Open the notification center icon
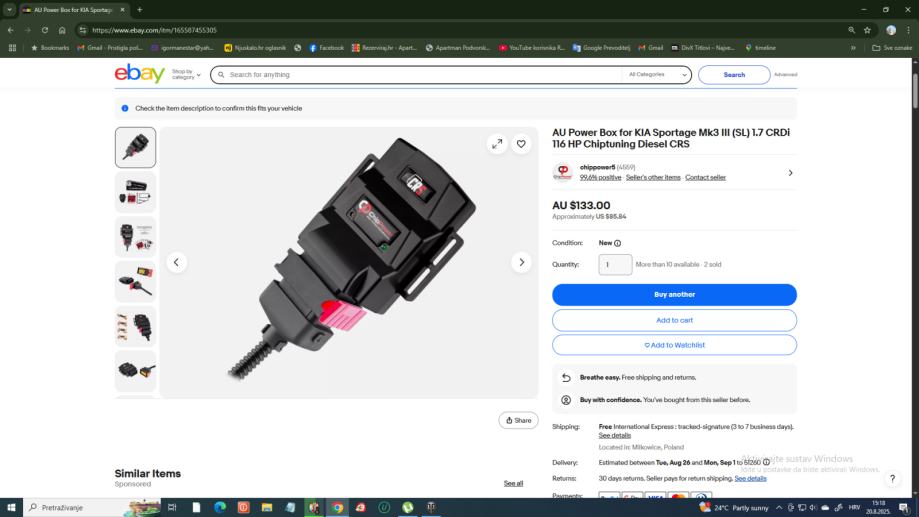 click(x=903, y=507)
